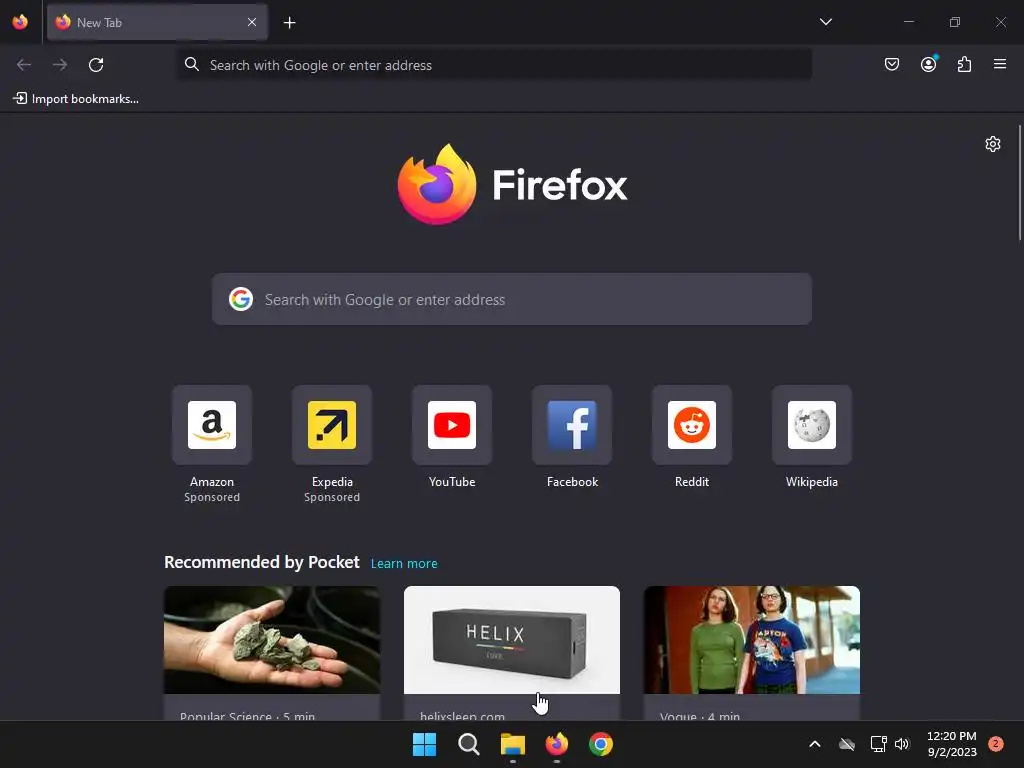Open File Explorer from taskbar

(513, 744)
